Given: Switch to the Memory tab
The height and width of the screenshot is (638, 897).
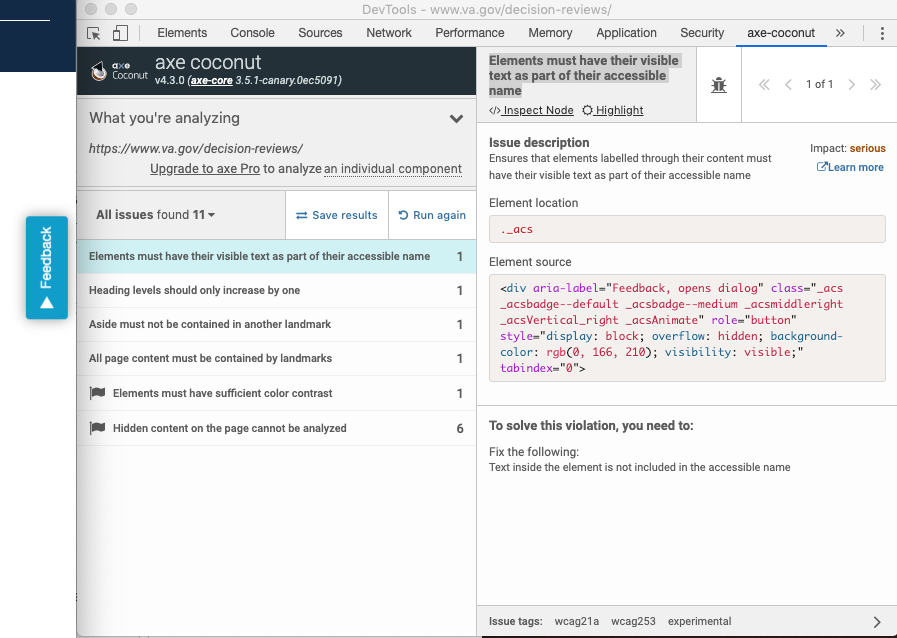Looking at the screenshot, I should (550, 33).
